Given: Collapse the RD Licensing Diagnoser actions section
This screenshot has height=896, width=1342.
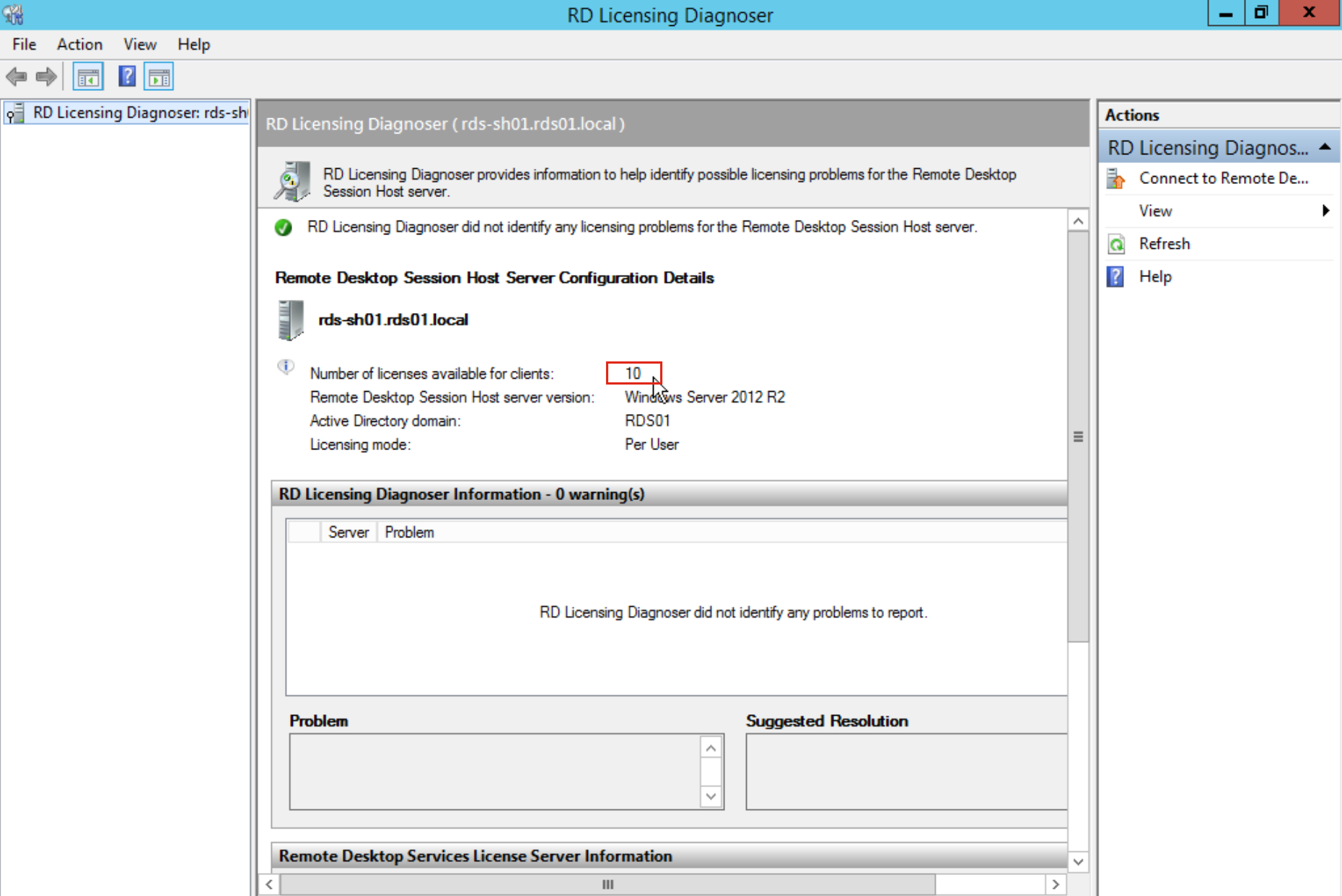Looking at the screenshot, I should [1325, 147].
